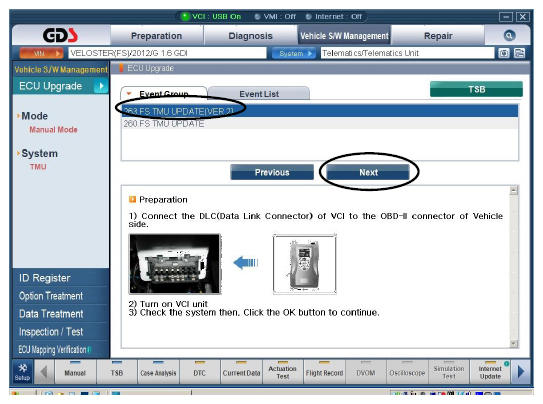Click the Next button

[x=368, y=172]
